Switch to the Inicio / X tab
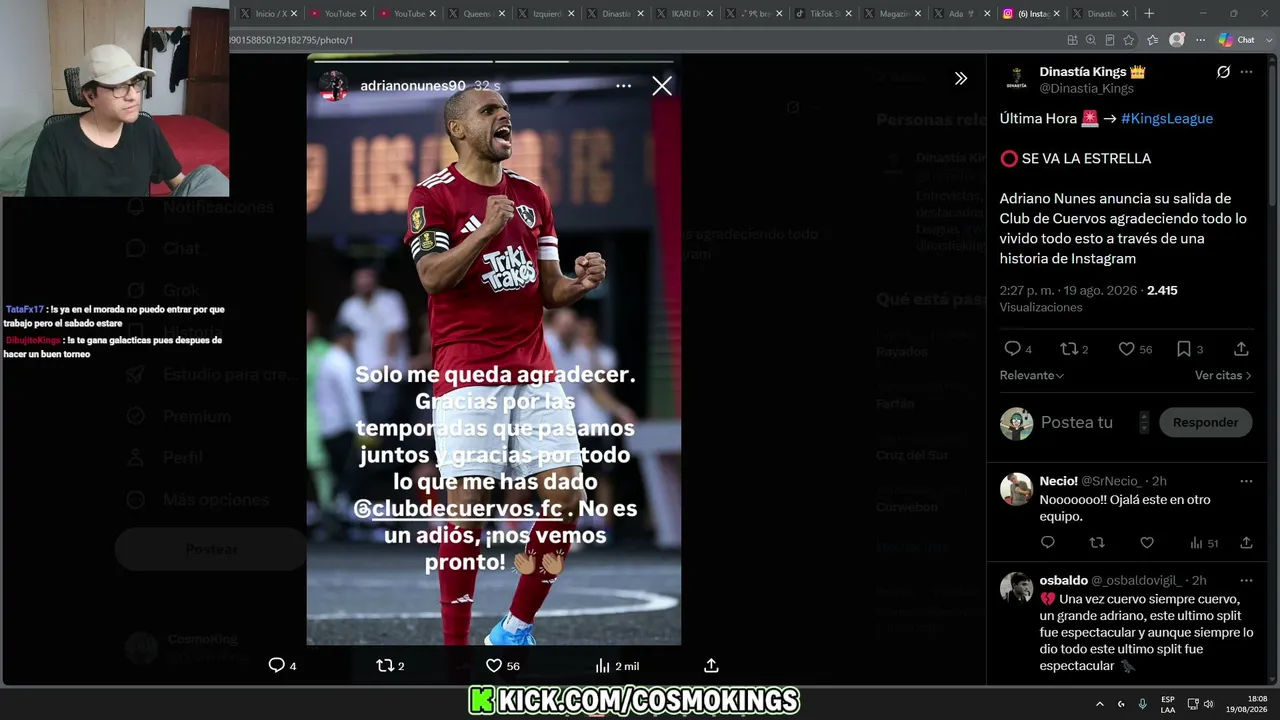This screenshot has width=1280, height=720. pyautogui.click(x=271, y=13)
